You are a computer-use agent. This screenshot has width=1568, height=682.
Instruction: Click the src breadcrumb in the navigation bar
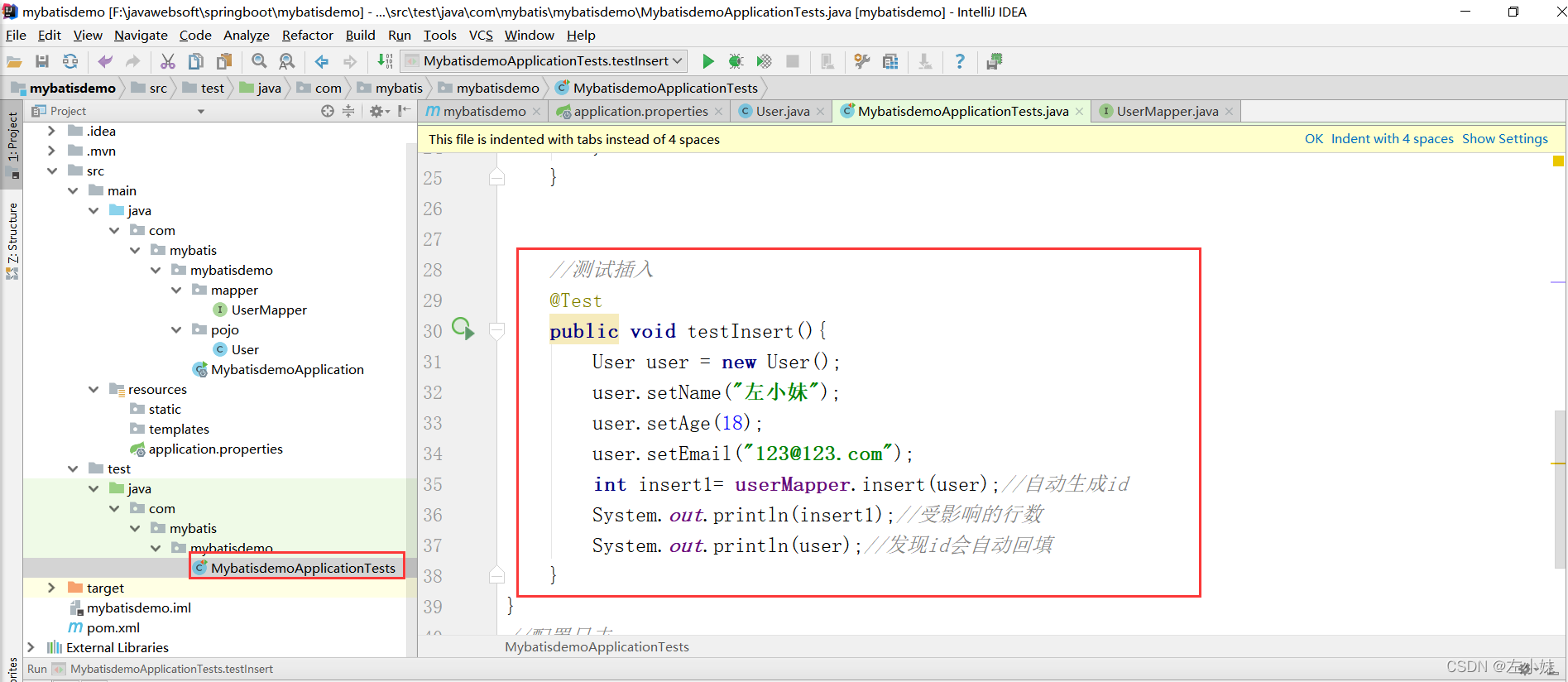point(150,88)
